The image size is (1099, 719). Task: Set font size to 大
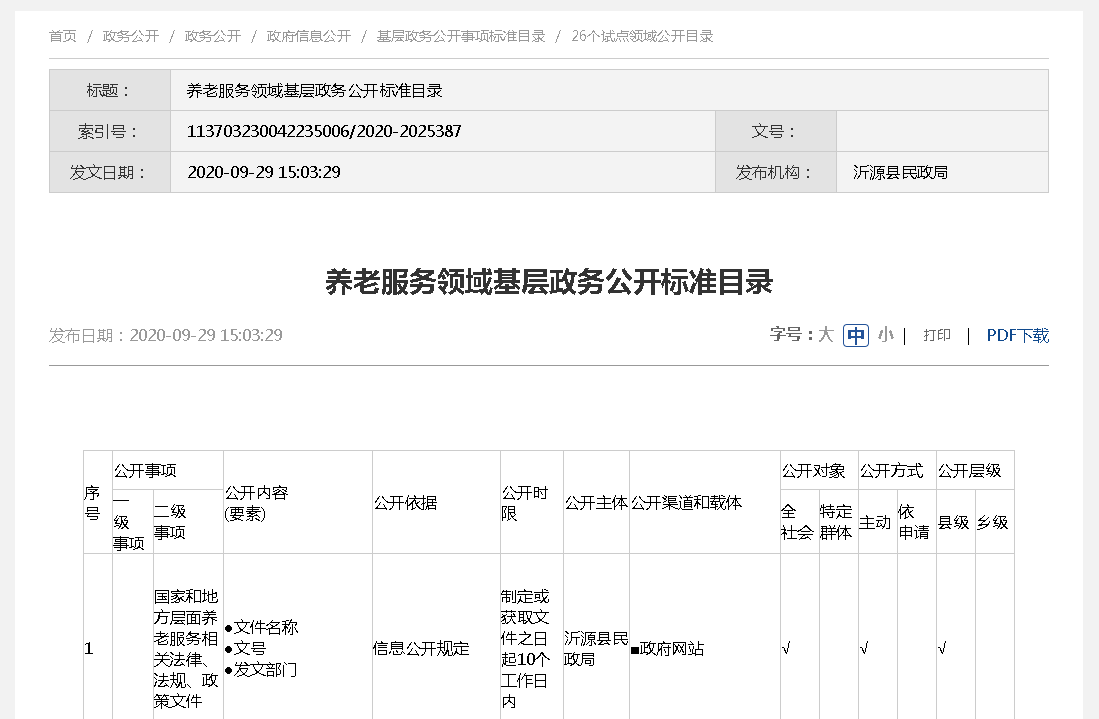coord(825,335)
